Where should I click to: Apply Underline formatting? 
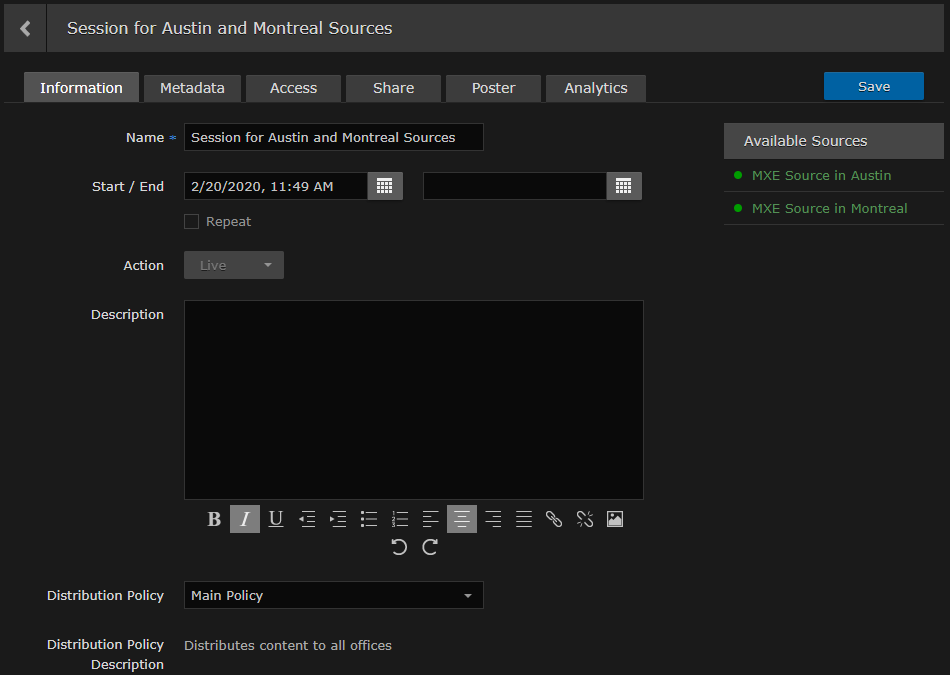click(x=276, y=519)
